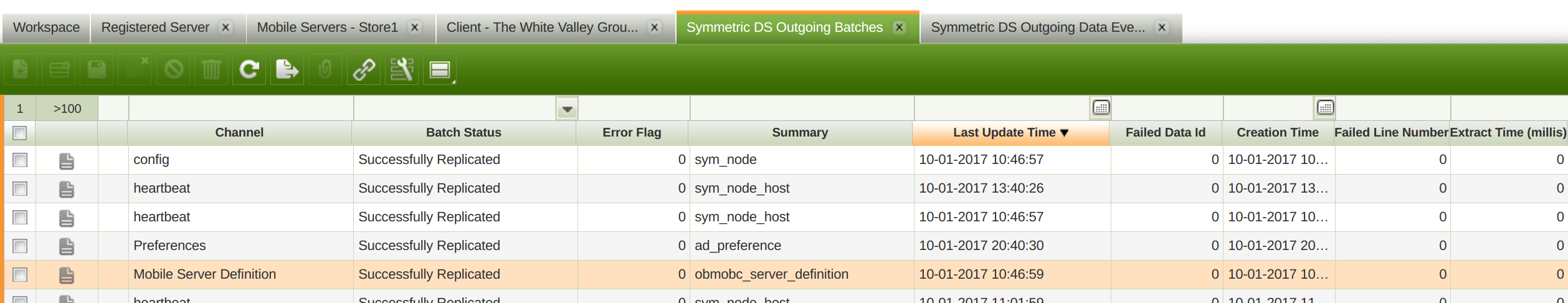
Task: Switch to the Registered Server tab
Action: (x=155, y=27)
